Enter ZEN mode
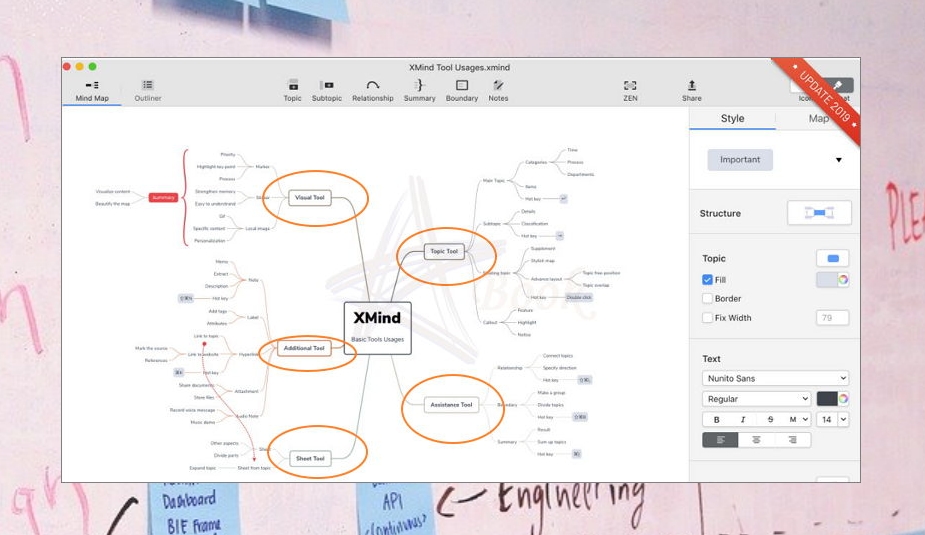This screenshot has width=925, height=535. [630, 91]
